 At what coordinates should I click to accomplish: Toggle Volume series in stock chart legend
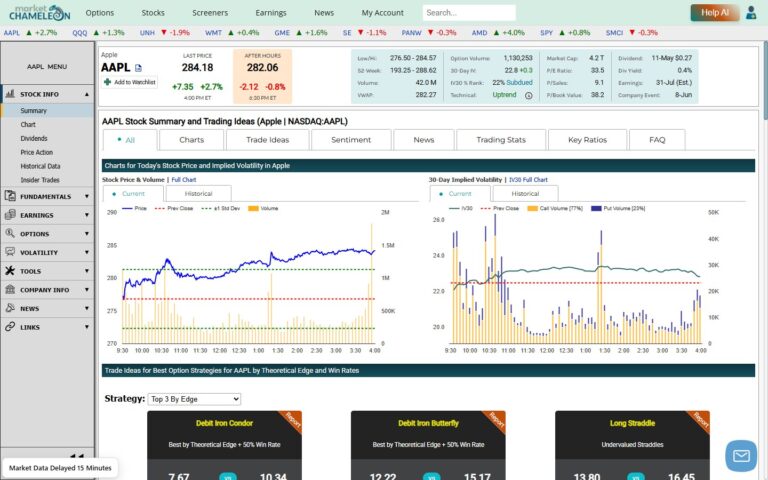(x=263, y=208)
